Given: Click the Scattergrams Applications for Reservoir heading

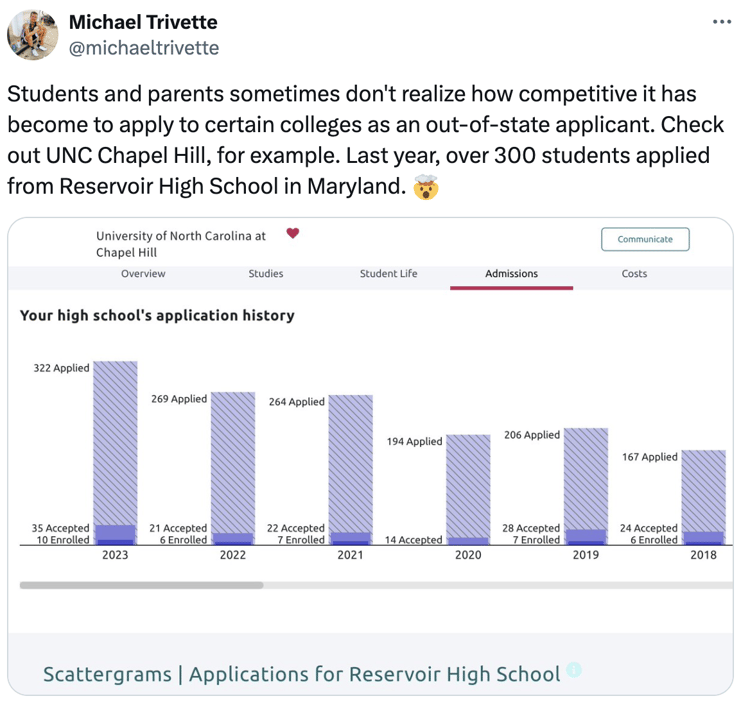Looking at the screenshot, I should pyautogui.click(x=301, y=674).
